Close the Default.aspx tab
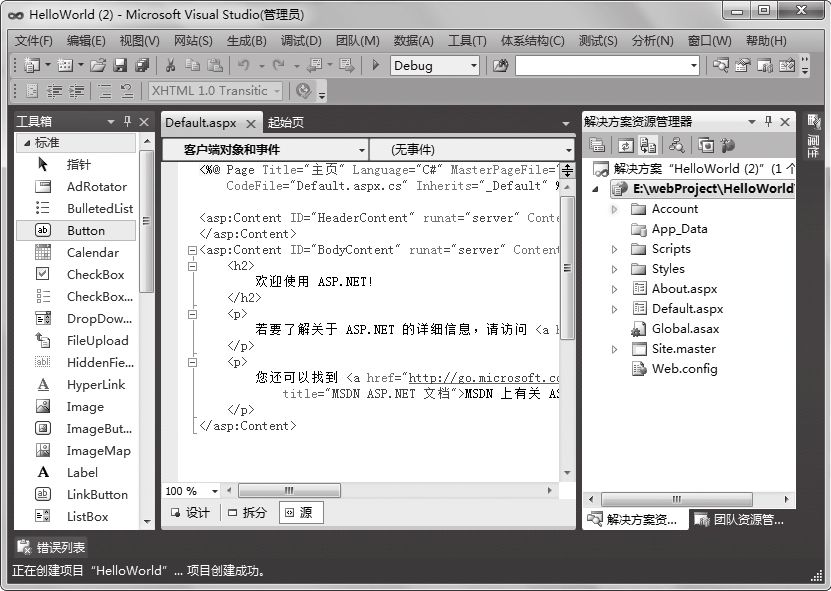The width and height of the screenshot is (831, 591). (x=251, y=124)
